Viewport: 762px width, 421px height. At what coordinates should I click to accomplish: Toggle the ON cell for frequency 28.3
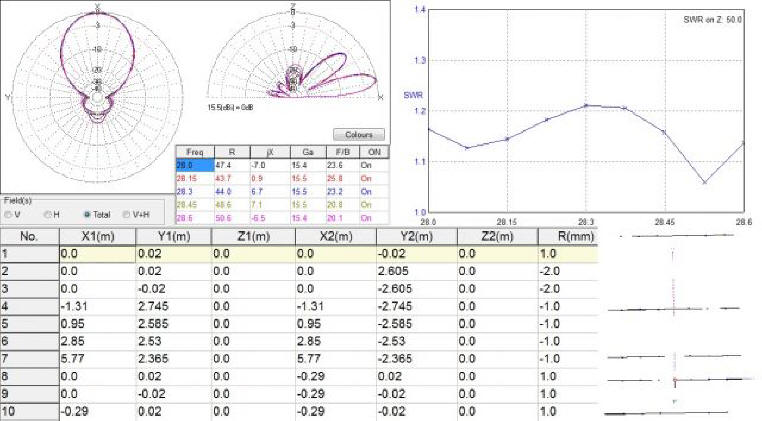tap(374, 192)
